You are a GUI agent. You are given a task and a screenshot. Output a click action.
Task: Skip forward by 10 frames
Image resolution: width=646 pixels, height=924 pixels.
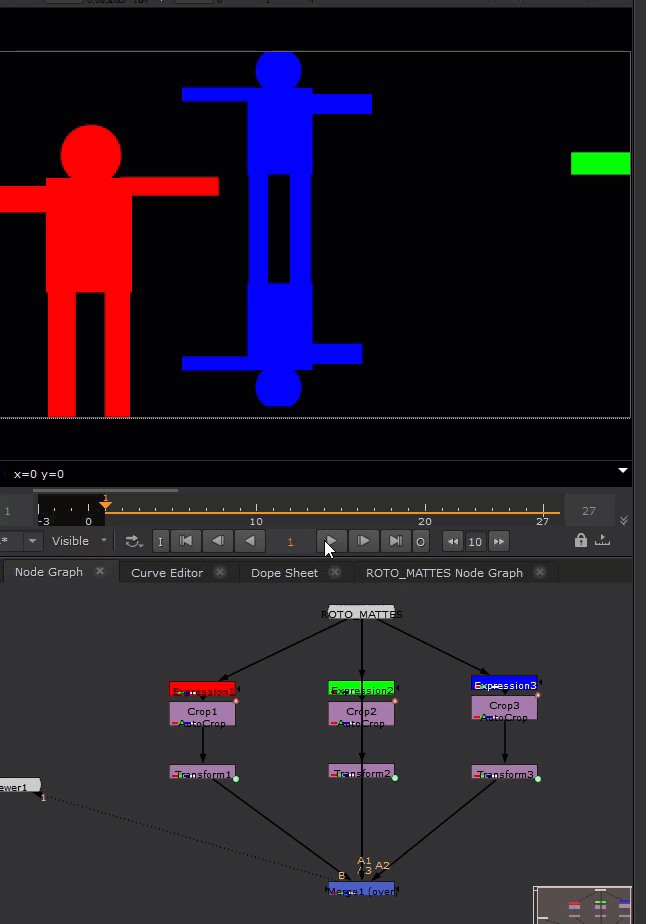498,542
